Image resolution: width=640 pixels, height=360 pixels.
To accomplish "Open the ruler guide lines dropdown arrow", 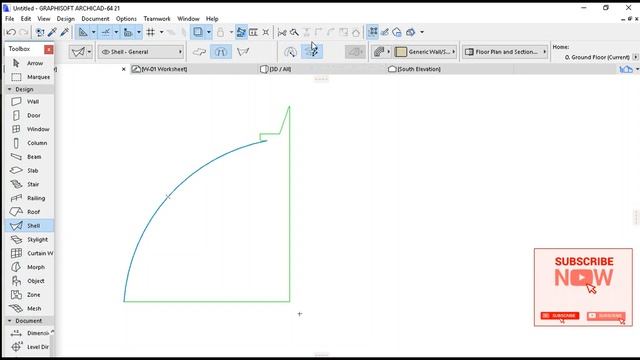I will click(x=93, y=32).
